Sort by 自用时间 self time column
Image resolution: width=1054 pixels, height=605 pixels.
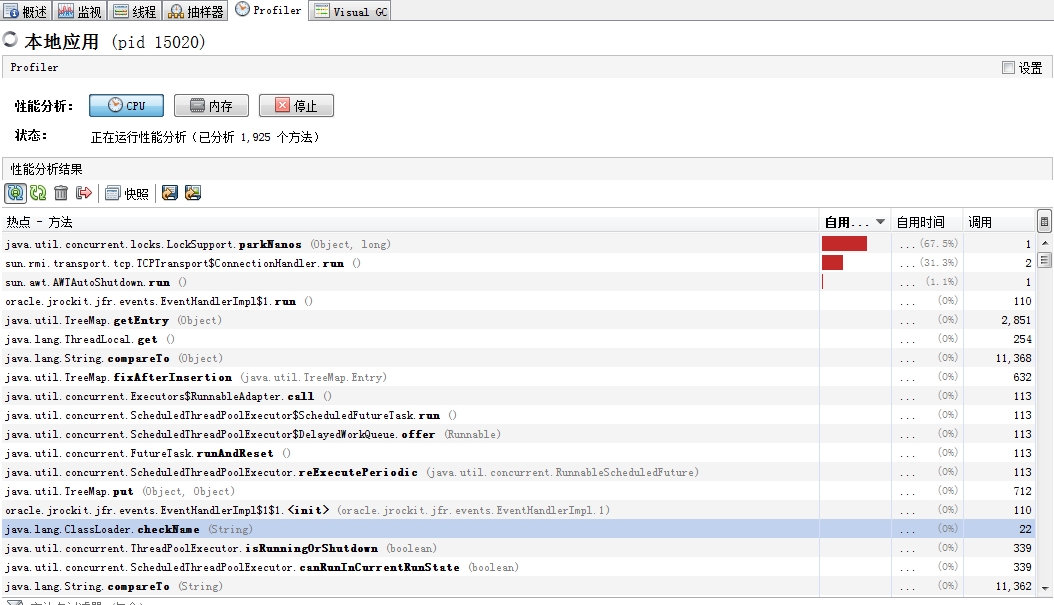click(926, 222)
